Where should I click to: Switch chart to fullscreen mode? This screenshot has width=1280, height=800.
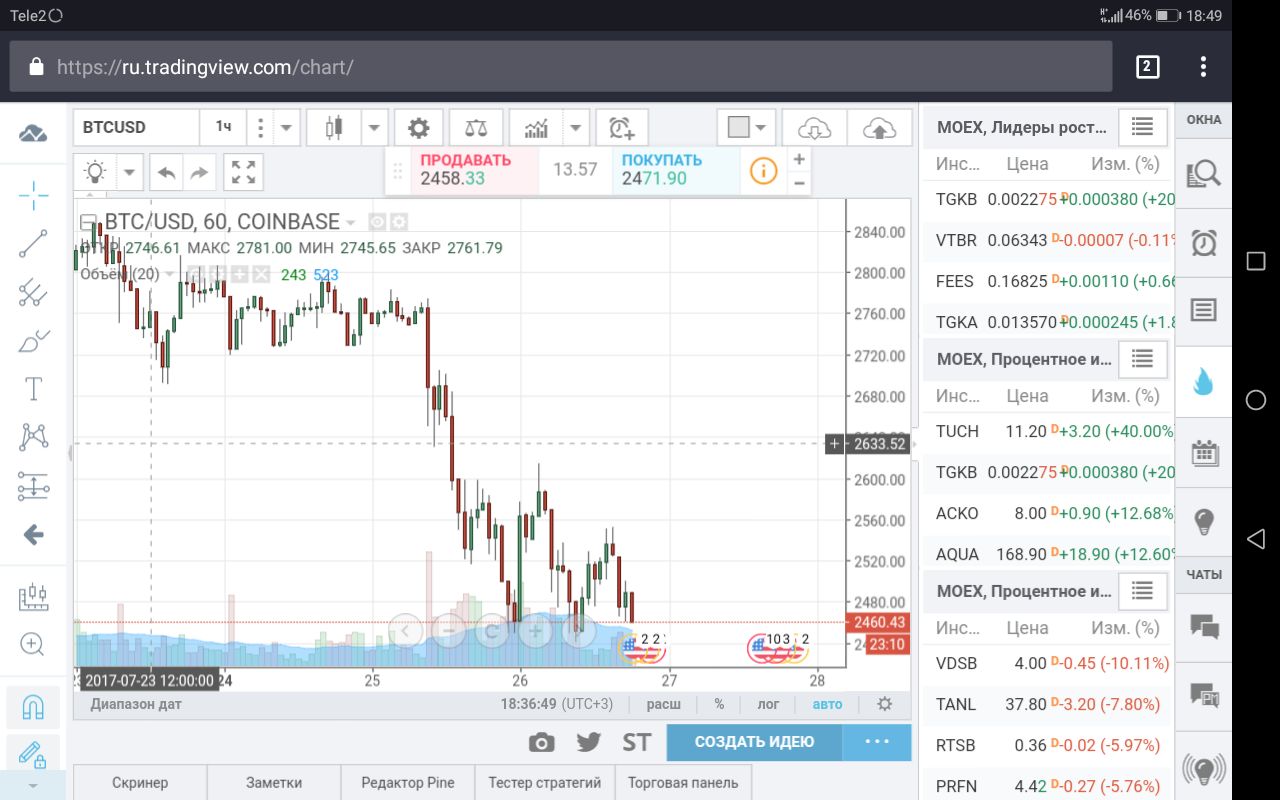(243, 172)
